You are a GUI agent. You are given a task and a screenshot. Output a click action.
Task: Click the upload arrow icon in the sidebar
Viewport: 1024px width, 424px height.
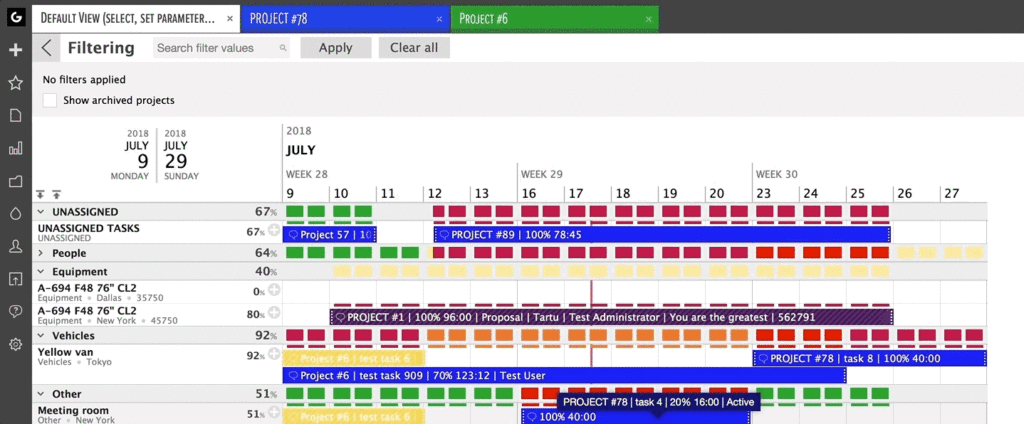coord(16,279)
